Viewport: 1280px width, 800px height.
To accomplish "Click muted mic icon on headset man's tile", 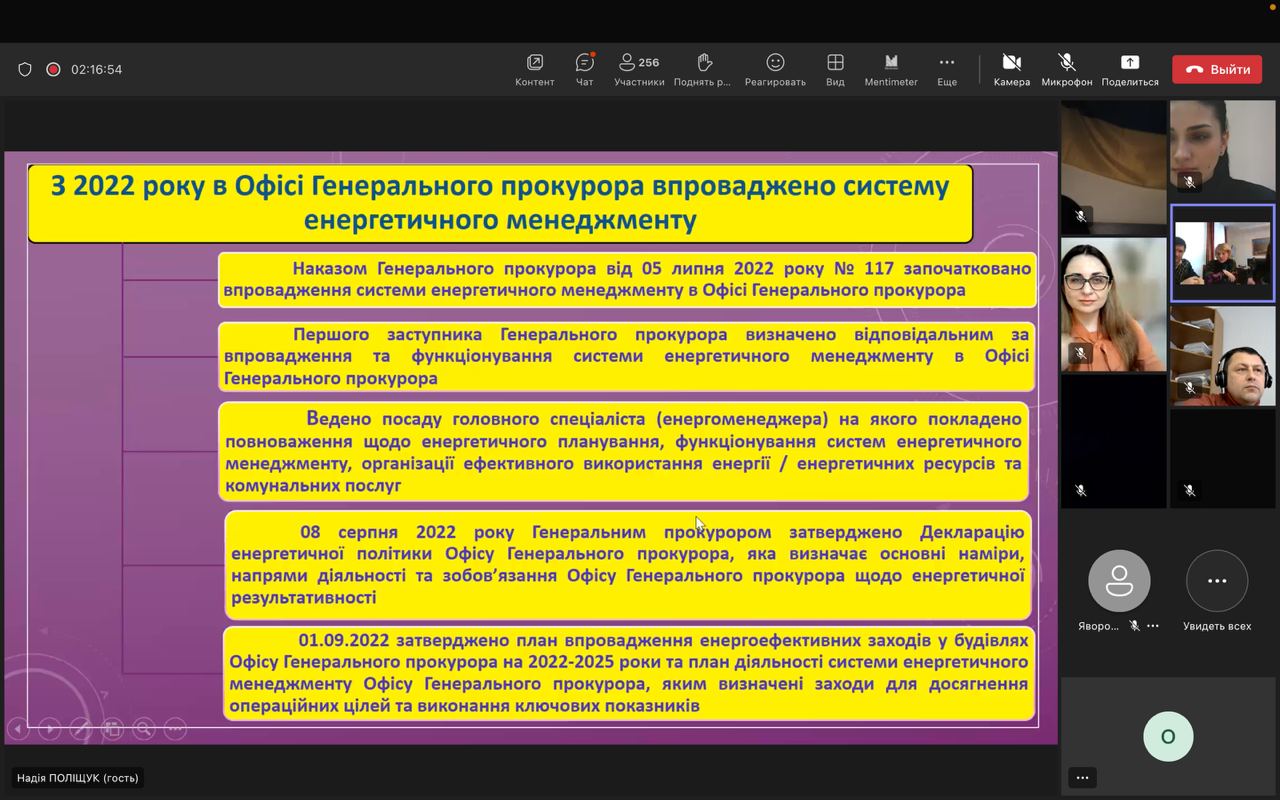I will 1189,387.
